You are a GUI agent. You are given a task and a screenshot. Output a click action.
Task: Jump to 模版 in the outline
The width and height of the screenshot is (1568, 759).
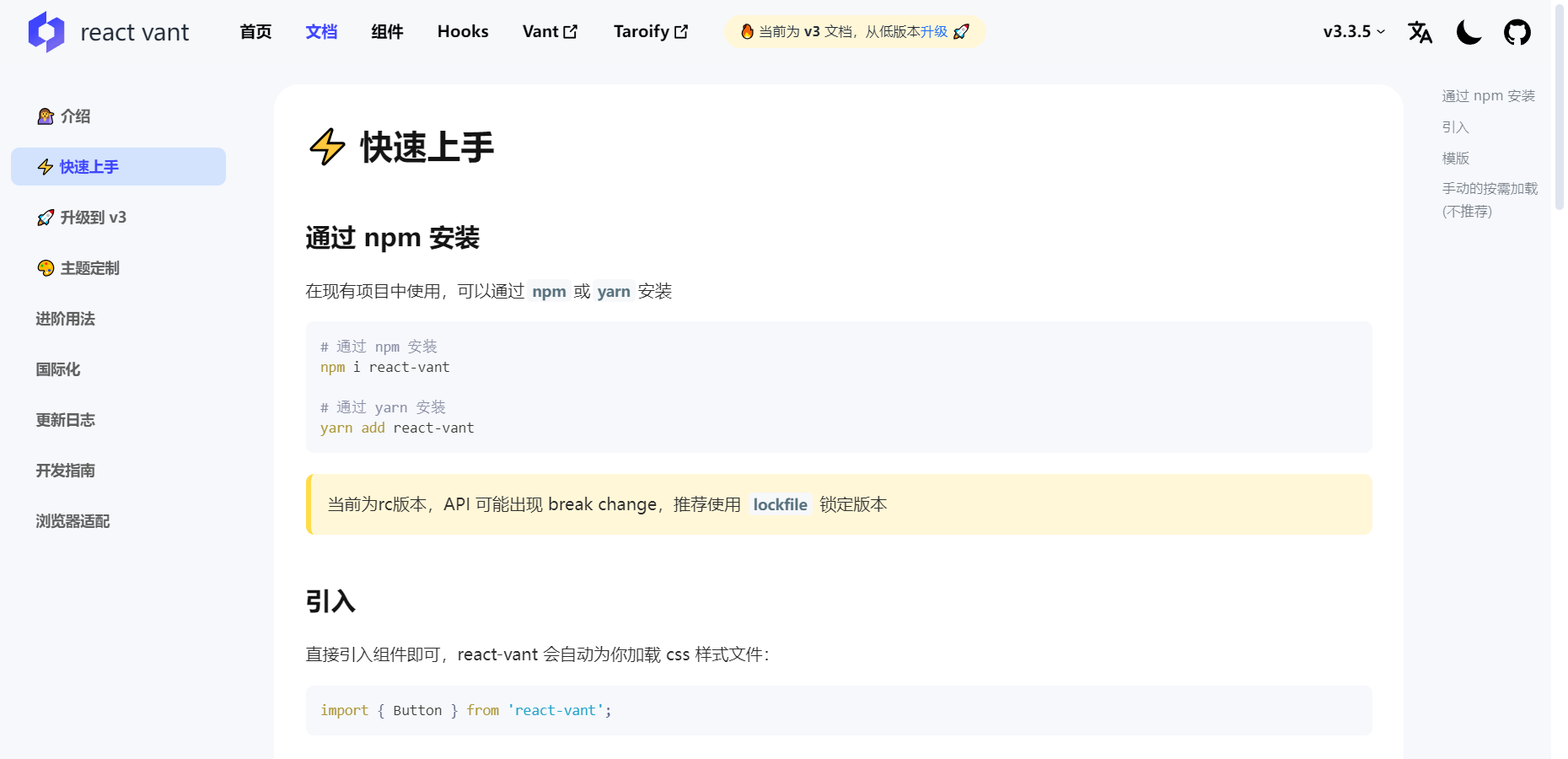coord(1455,159)
